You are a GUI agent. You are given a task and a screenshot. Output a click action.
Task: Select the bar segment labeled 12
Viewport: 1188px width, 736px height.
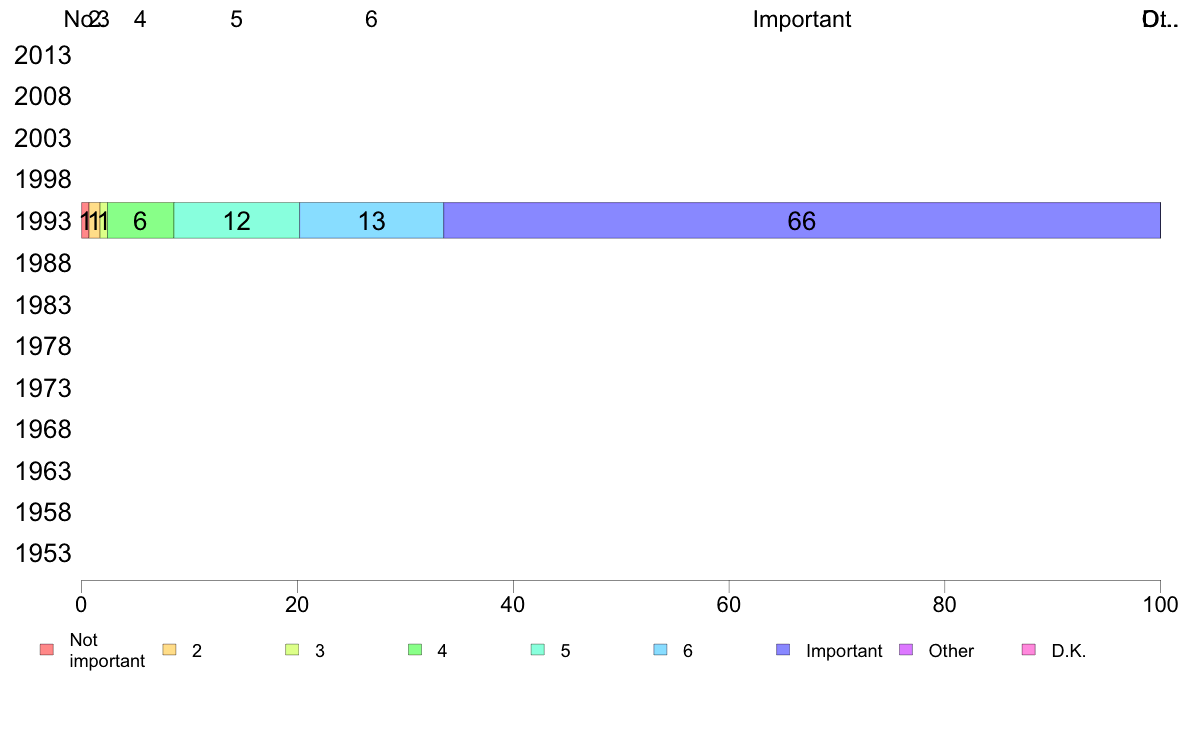coord(237,221)
